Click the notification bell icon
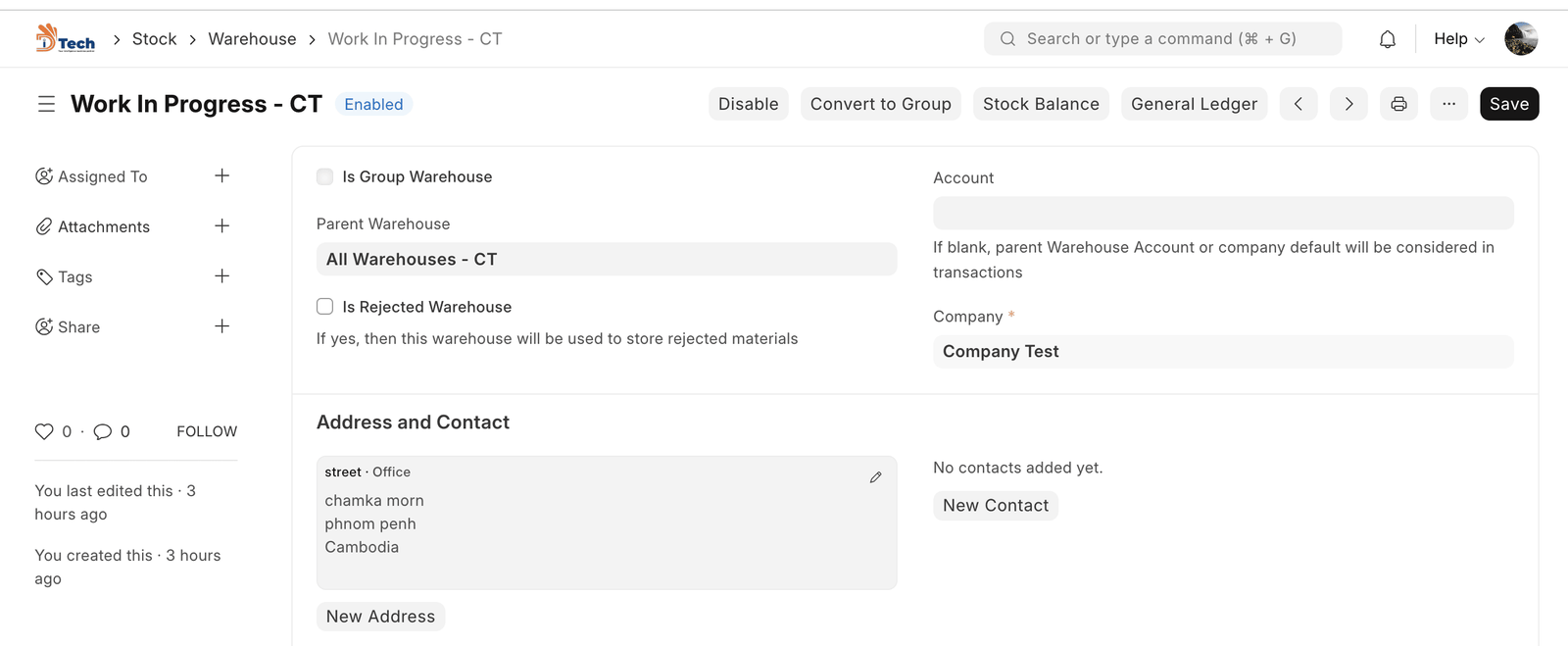The width and height of the screenshot is (1568, 646). click(x=1387, y=39)
